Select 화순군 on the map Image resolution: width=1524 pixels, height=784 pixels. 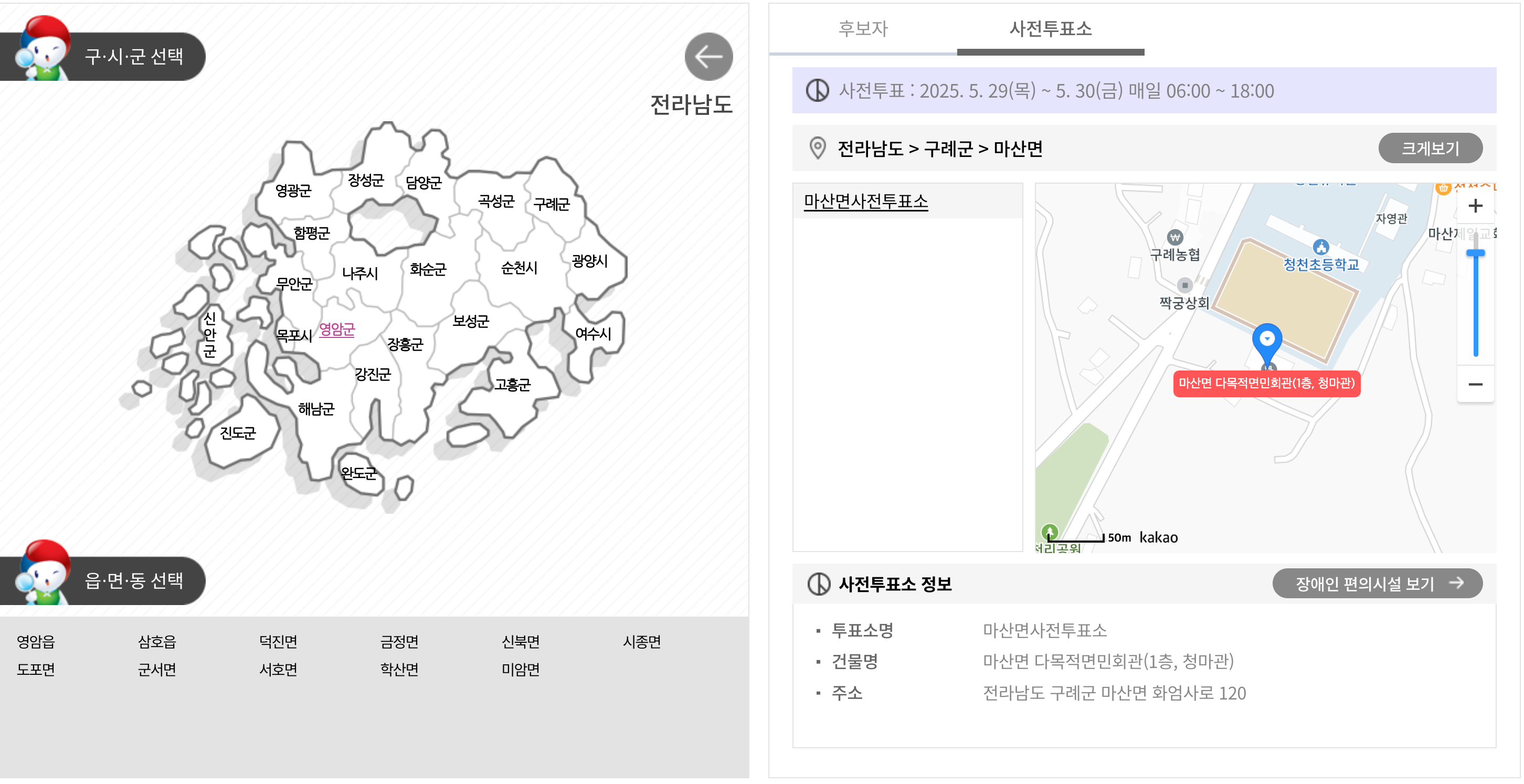coord(428,269)
